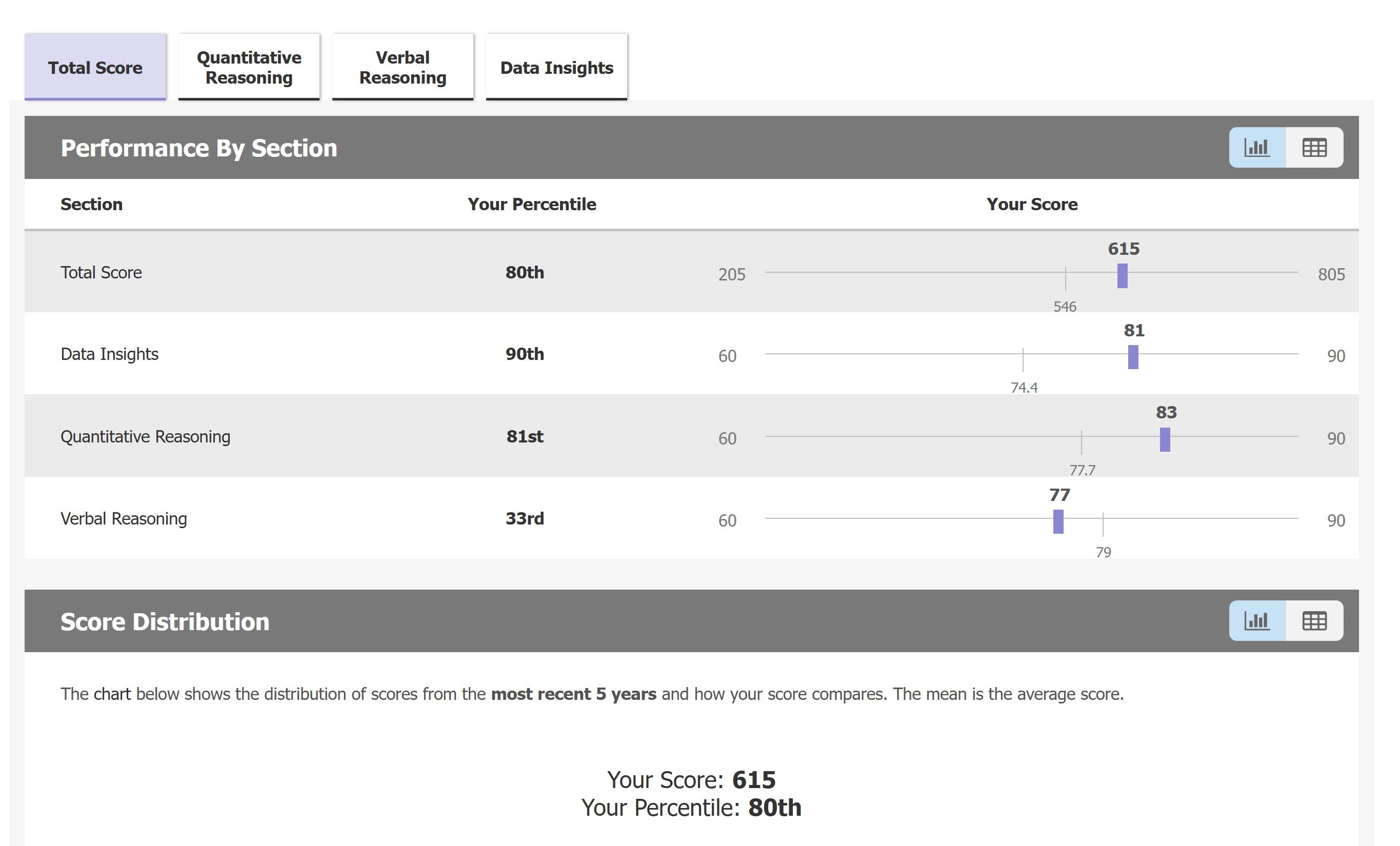The width and height of the screenshot is (1400, 846).
Task: Switch to table view in Performance By Section
Action: (x=1314, y=147)
